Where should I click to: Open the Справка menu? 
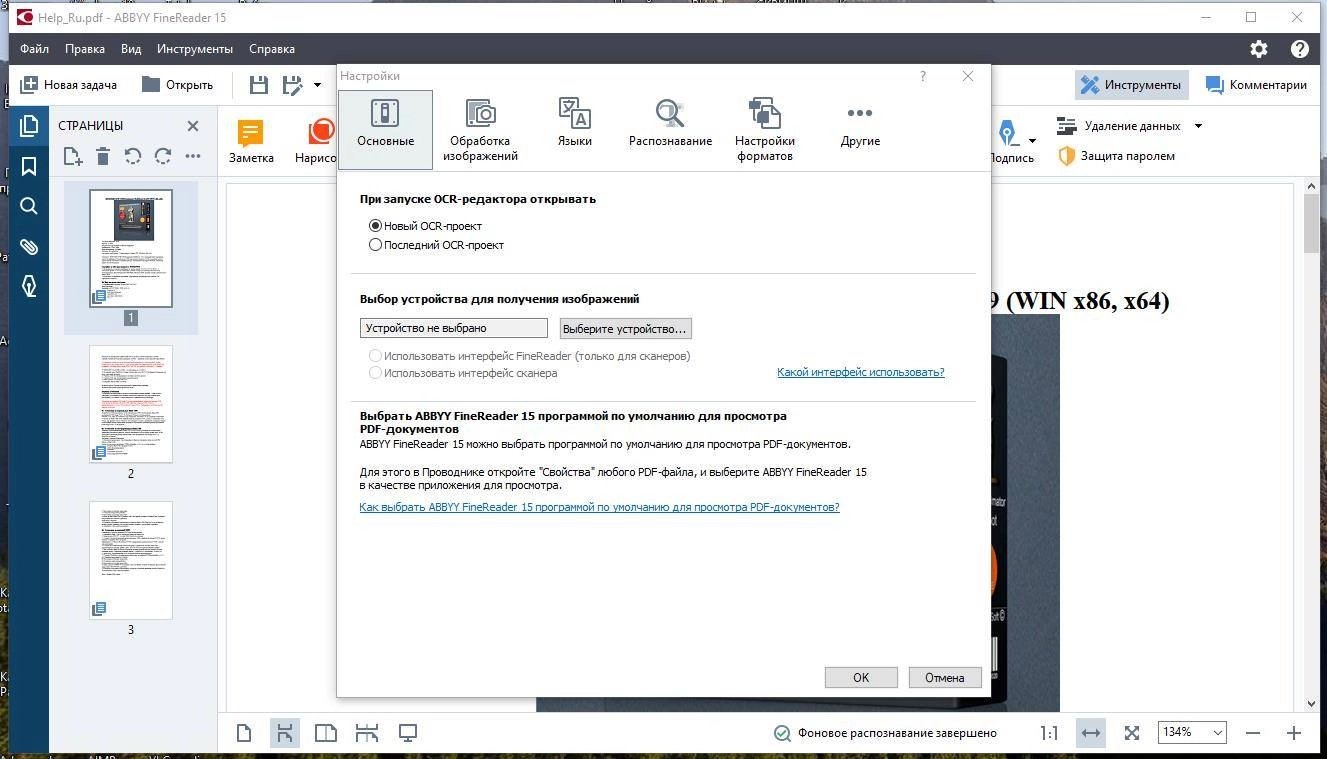point(272,48)
